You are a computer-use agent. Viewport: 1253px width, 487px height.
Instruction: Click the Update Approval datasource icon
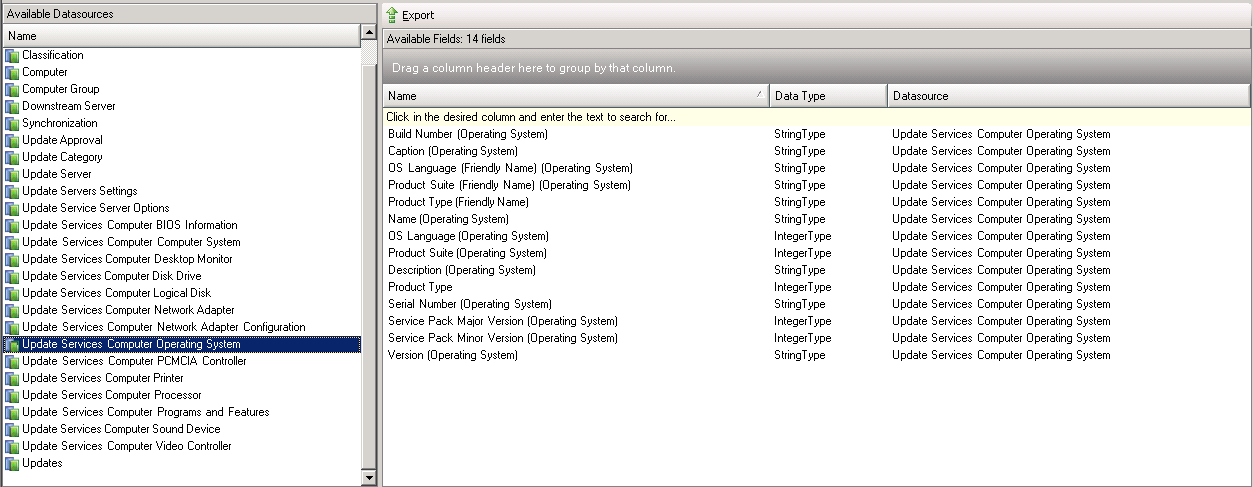[x=12, y=141]
